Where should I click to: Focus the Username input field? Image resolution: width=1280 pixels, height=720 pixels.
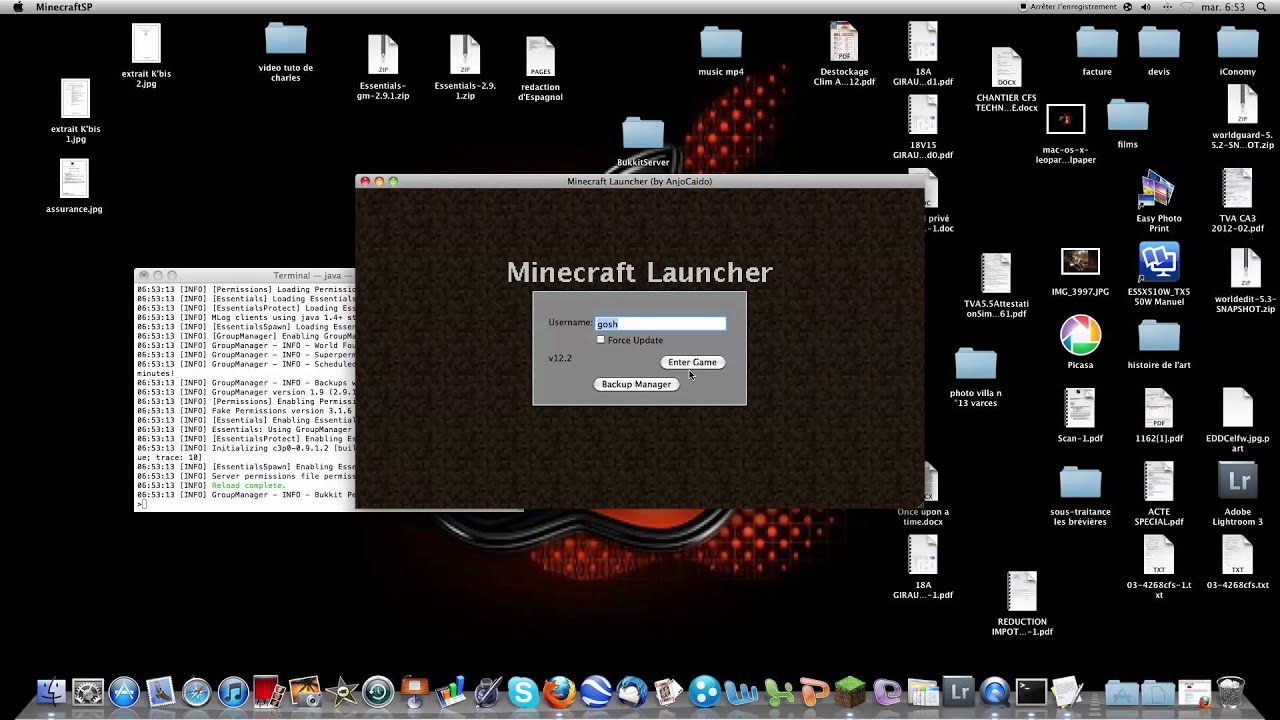(x=661, y=323)
